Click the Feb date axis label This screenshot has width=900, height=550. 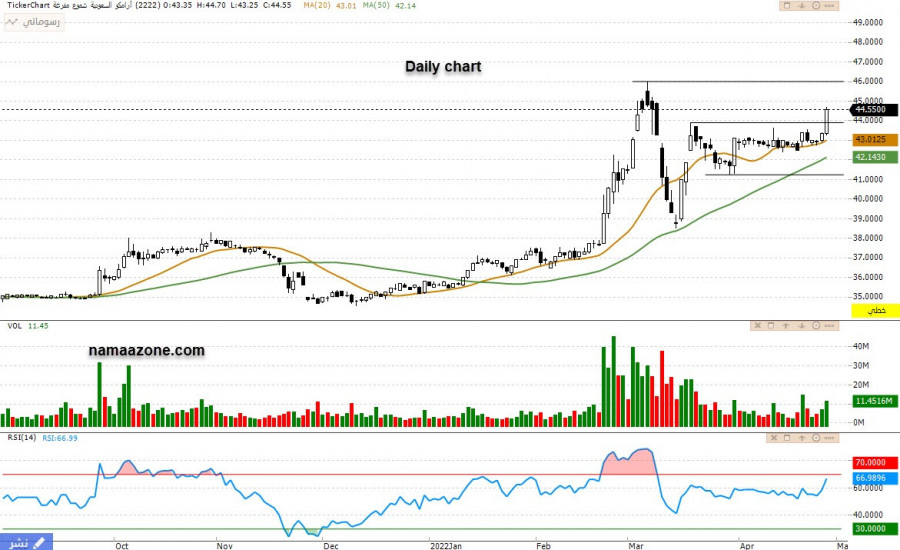point(543,545)
